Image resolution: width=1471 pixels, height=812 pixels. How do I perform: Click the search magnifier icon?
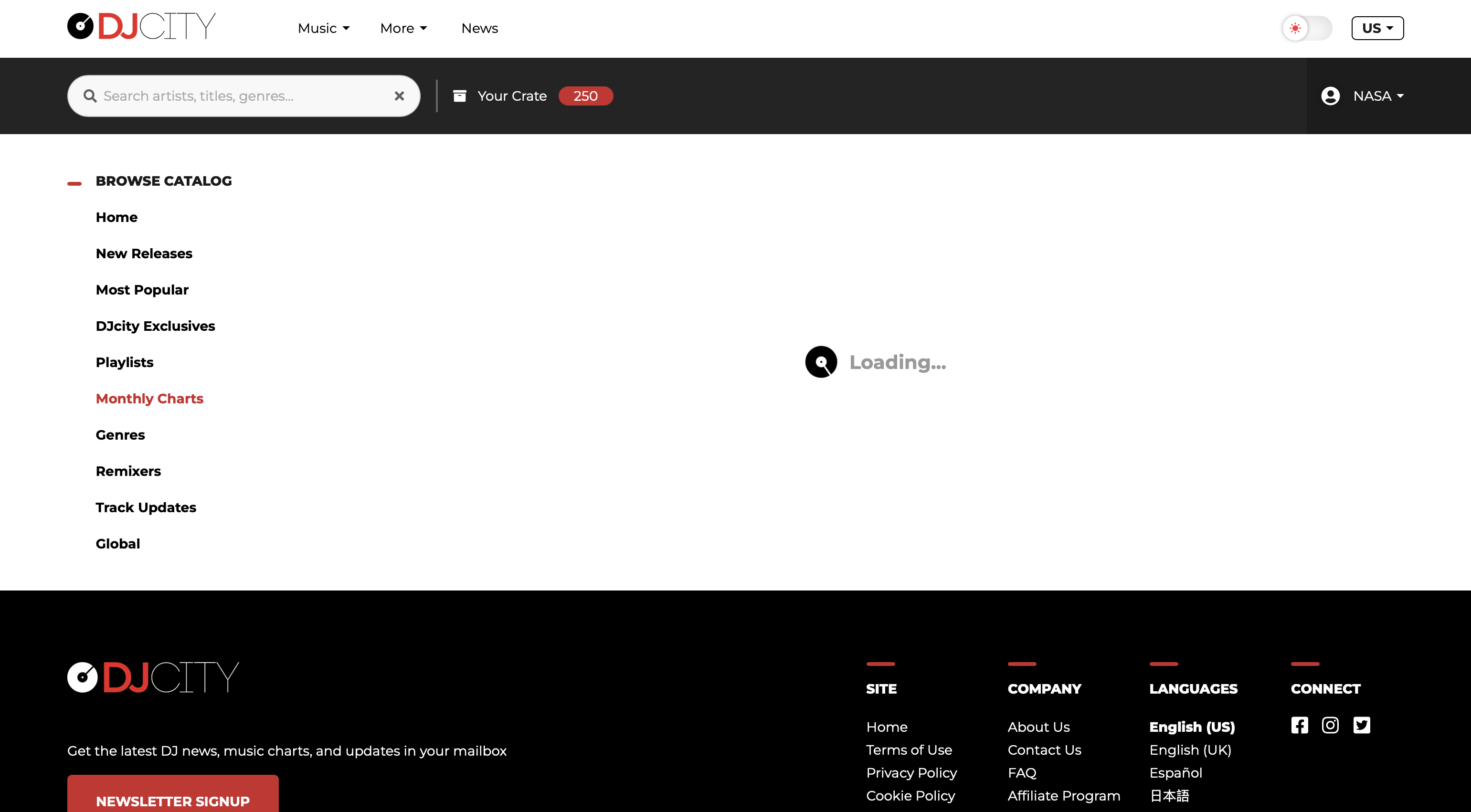90,96
